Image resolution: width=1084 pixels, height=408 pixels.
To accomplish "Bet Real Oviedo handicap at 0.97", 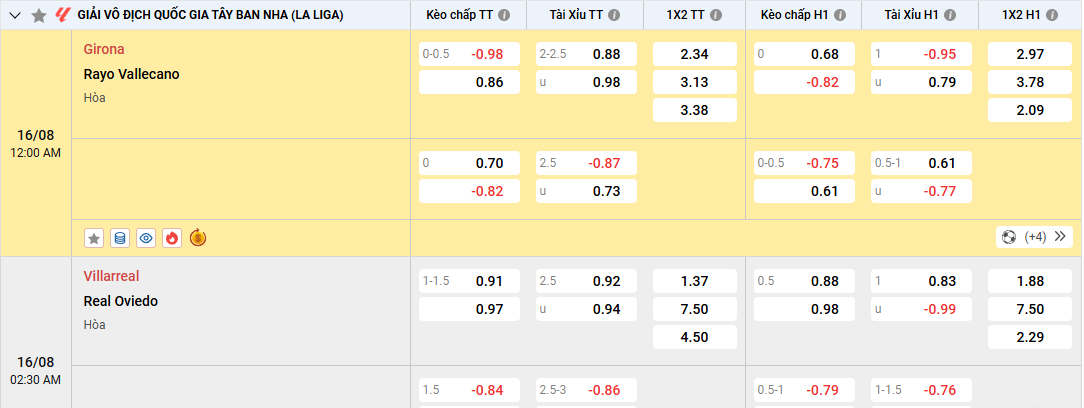I will 469,308.
